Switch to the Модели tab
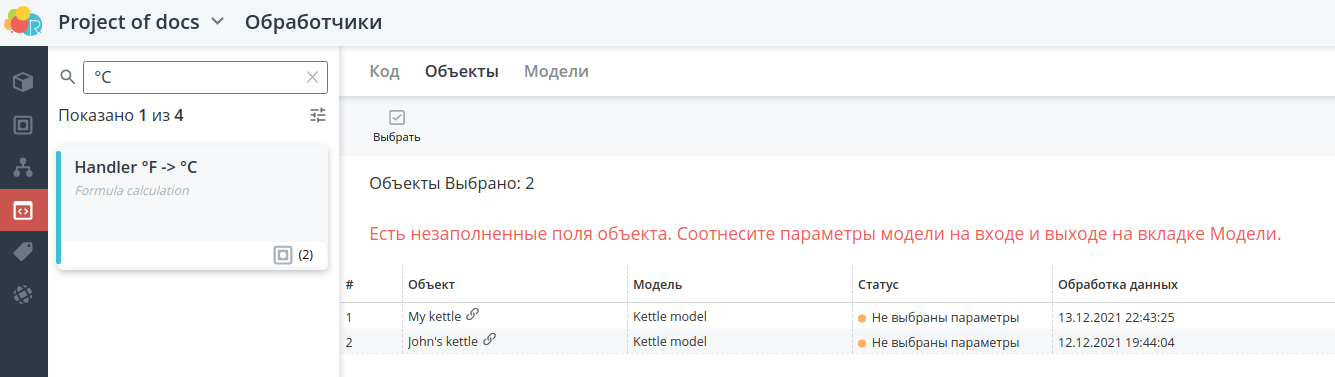 (x=556, y=71)
